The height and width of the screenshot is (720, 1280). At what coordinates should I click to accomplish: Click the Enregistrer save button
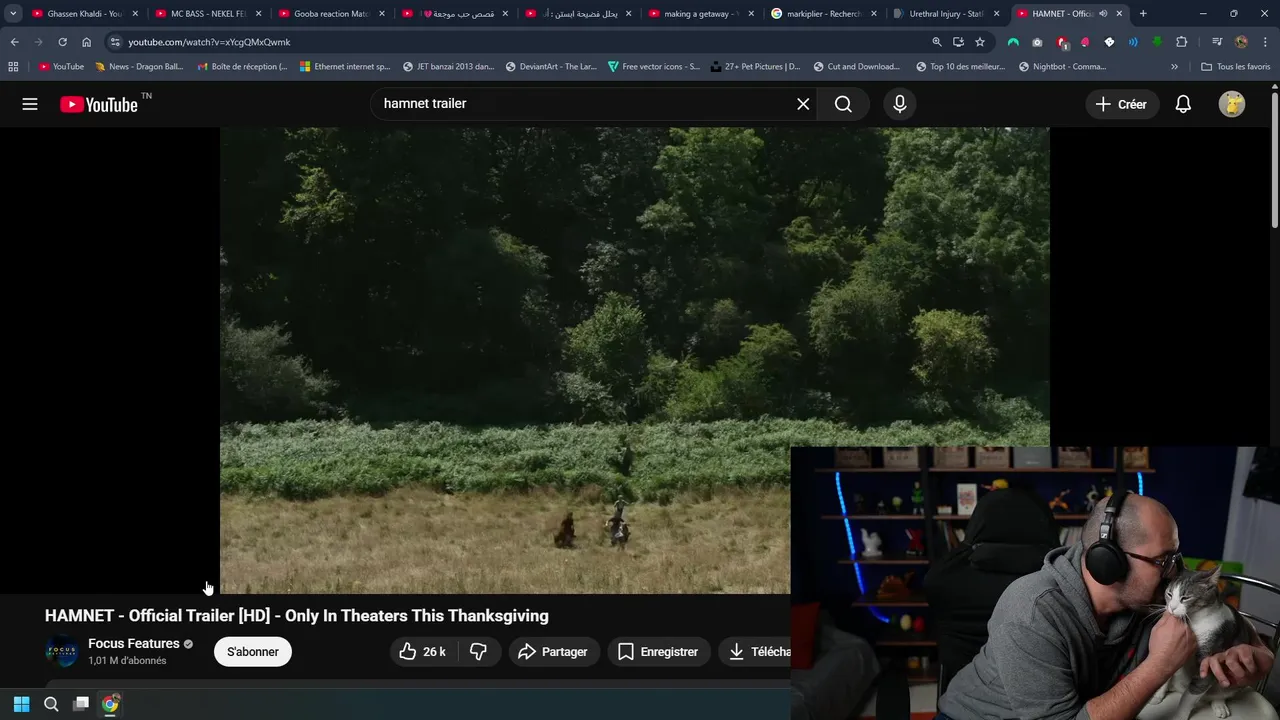coord(658,652)
